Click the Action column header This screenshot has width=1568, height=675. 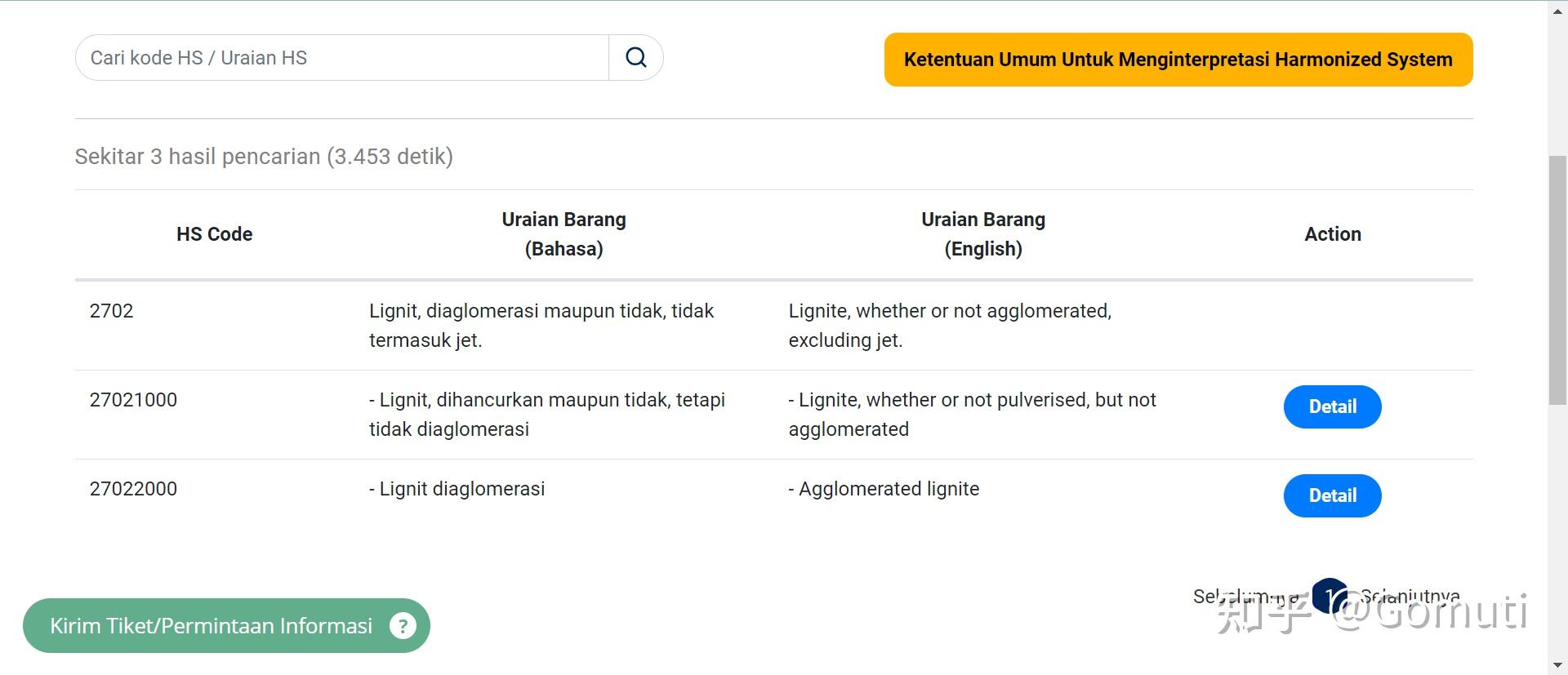pos(1332,234)
